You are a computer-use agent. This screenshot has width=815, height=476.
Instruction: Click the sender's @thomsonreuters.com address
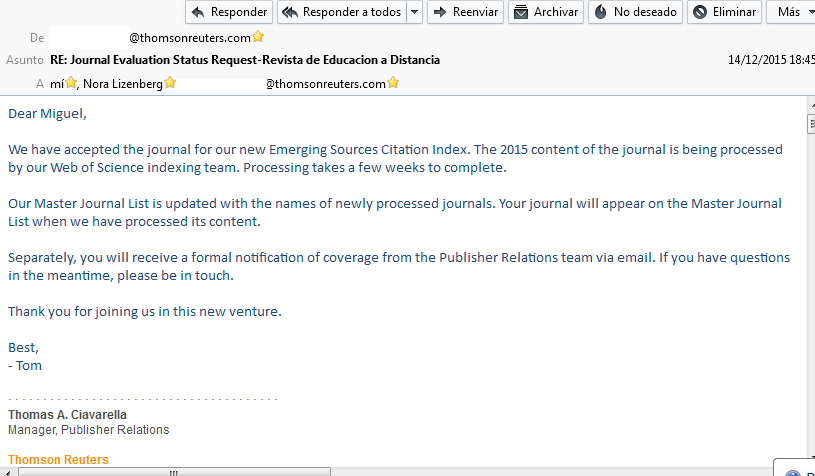190,37
